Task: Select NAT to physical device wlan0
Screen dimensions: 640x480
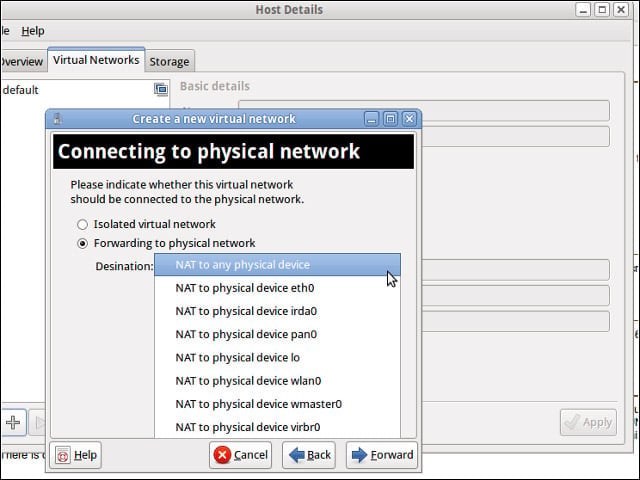Action: tap(277, 381)
